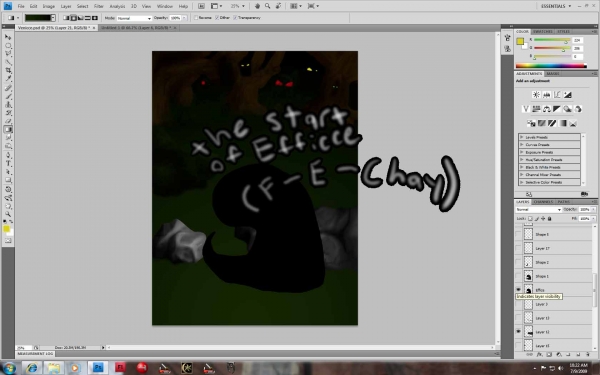The height and width of the screenshot is (375, 600).
Task: Select the Layer 17 layer
Action: (558, 248)
